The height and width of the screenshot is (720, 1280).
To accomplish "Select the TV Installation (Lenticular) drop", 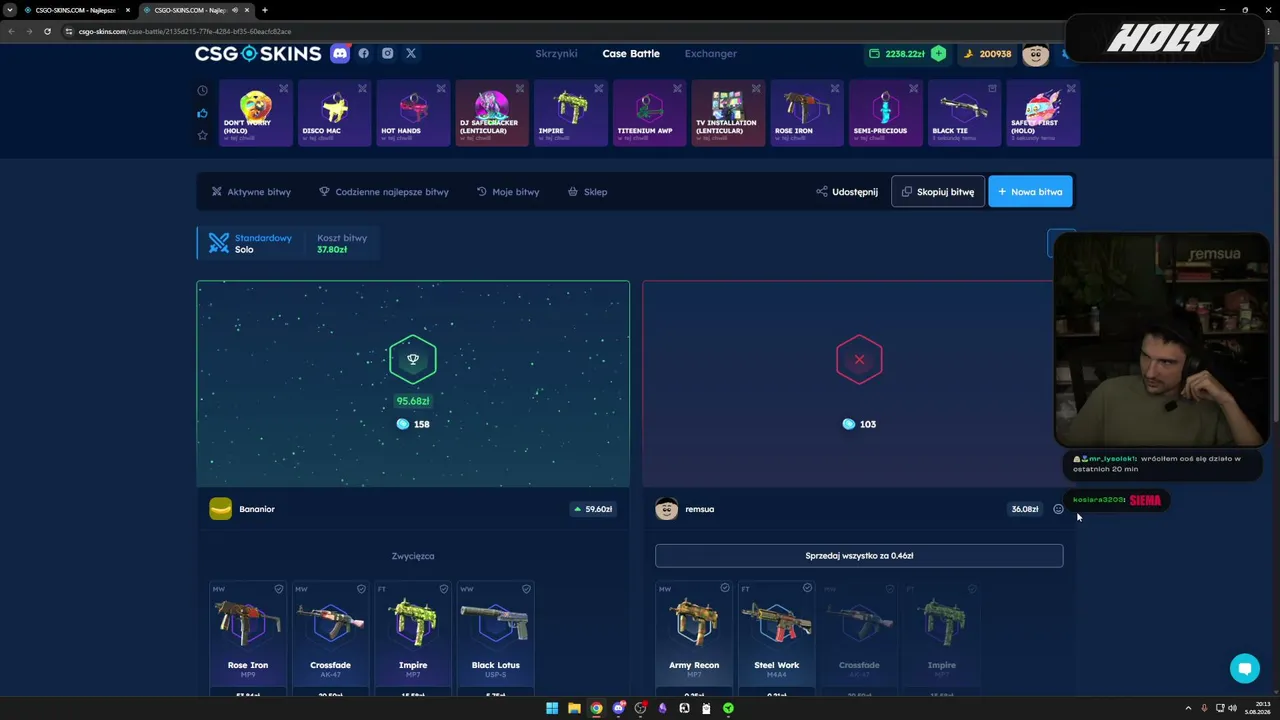I will (x=728, y=113).
